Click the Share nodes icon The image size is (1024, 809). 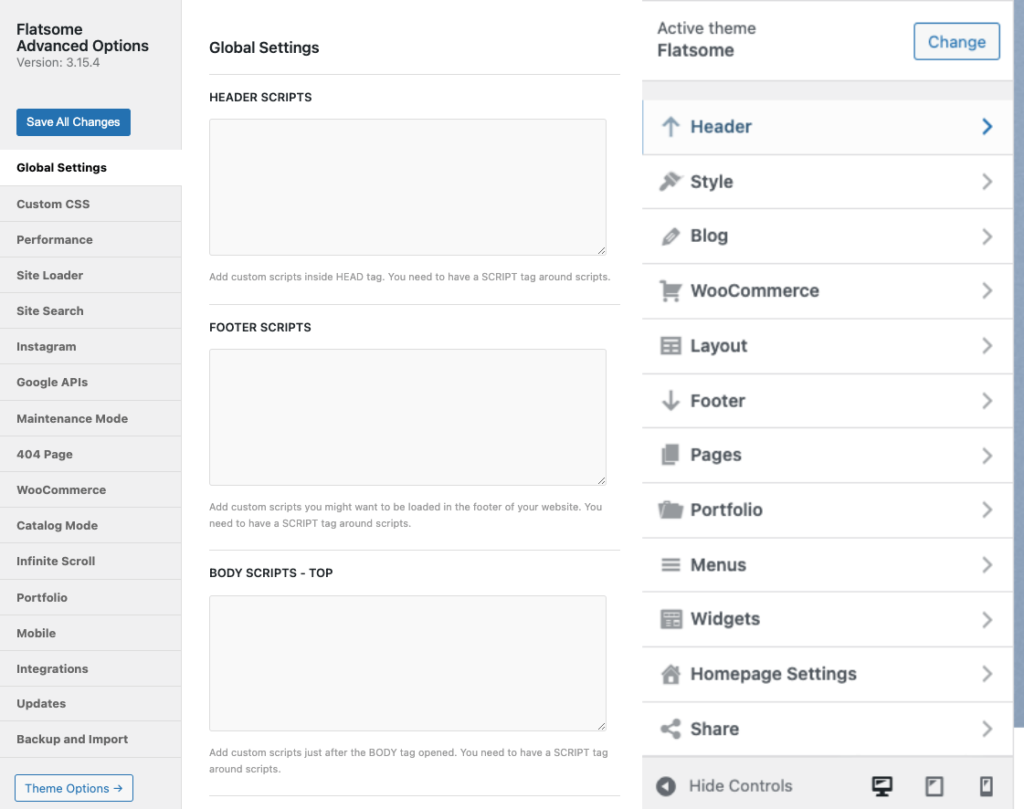point(670,729)
